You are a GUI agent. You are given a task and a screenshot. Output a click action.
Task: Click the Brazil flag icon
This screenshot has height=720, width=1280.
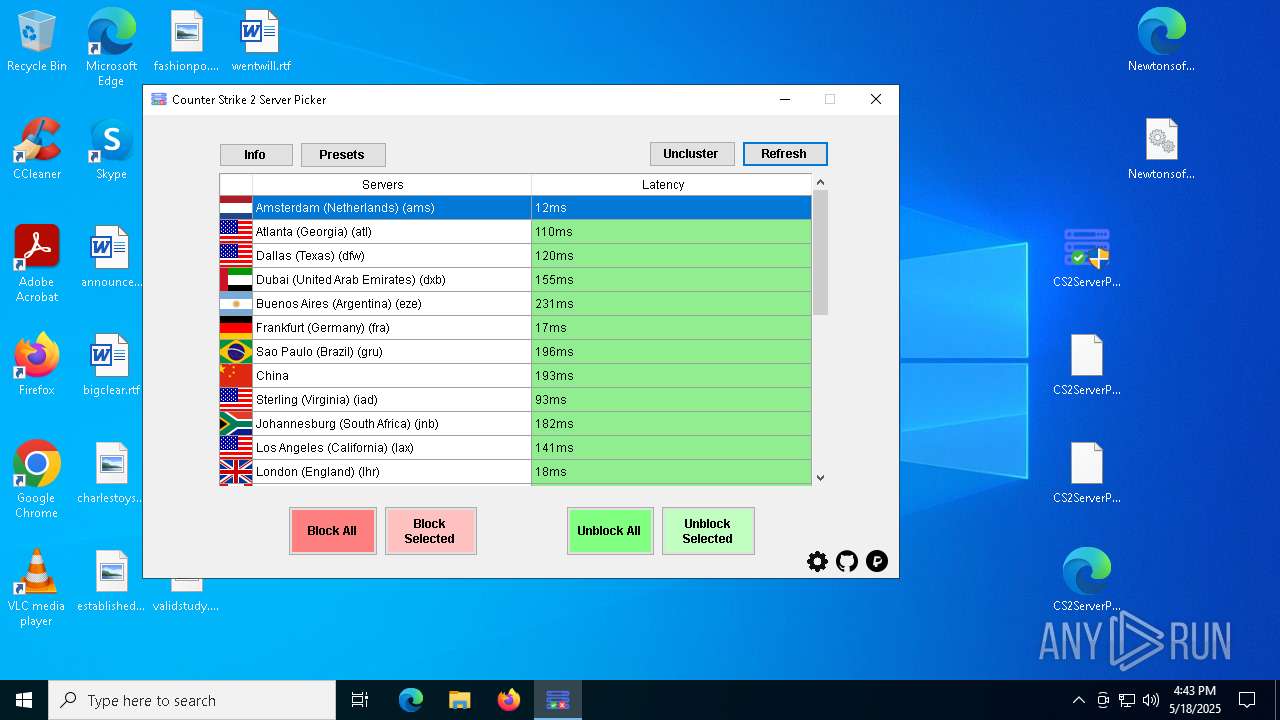coord(236,352)
